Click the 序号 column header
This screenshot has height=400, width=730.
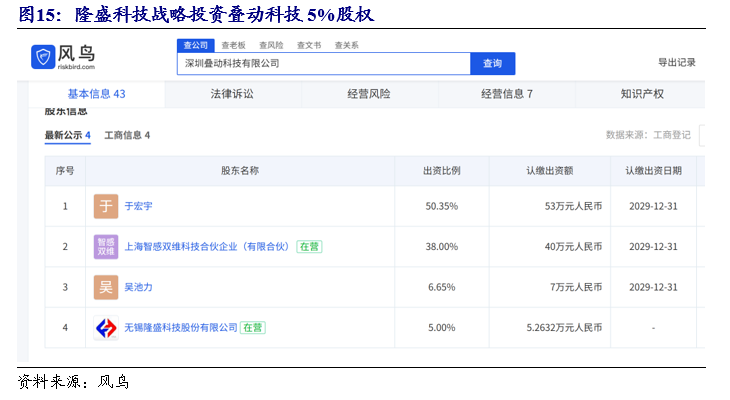(x=65, y=171)
